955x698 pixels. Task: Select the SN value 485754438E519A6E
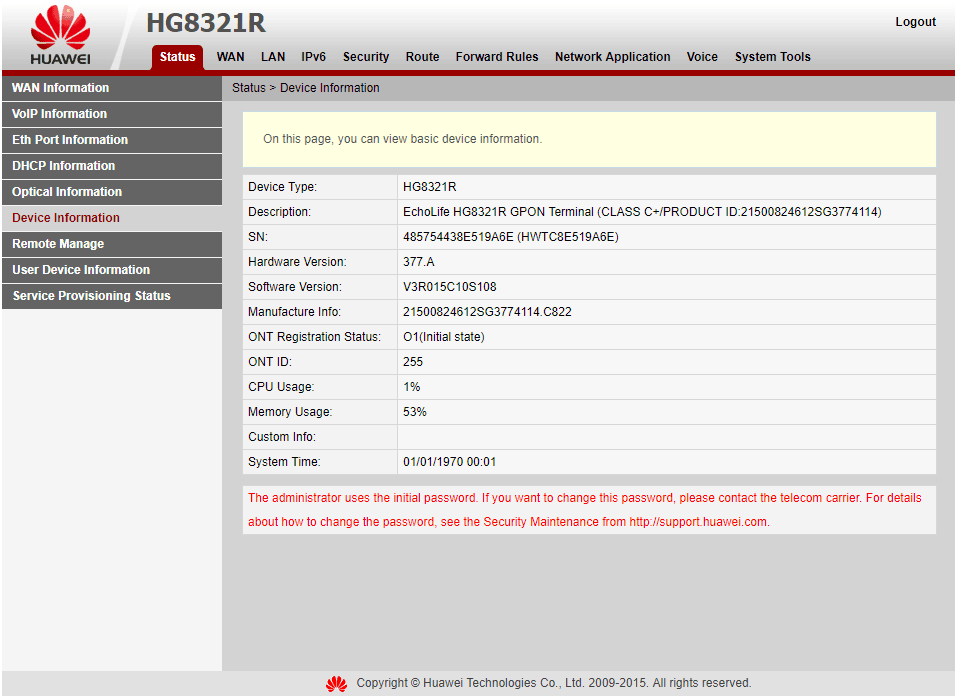510,237
